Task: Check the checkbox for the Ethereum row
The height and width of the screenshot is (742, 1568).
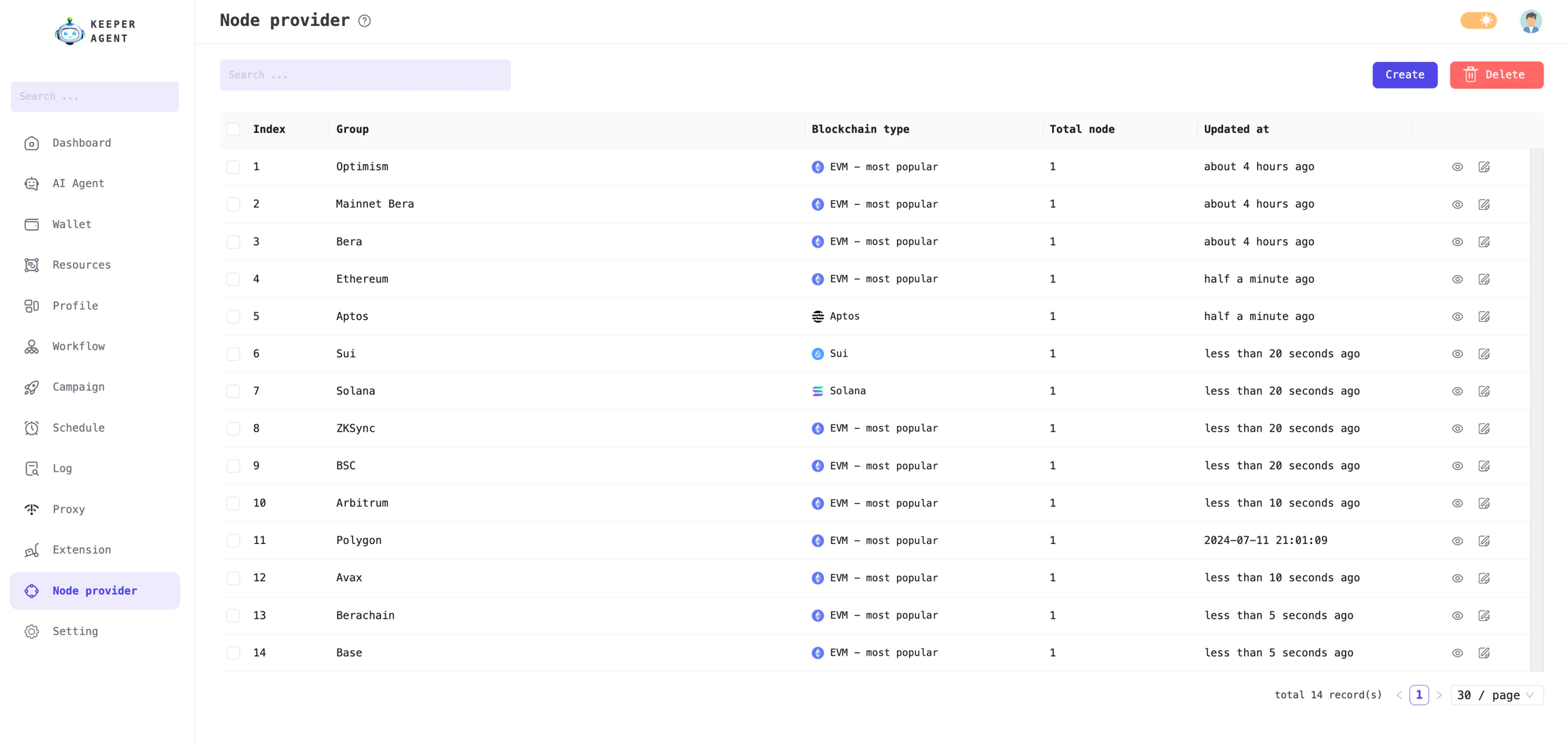Action: 233,279
